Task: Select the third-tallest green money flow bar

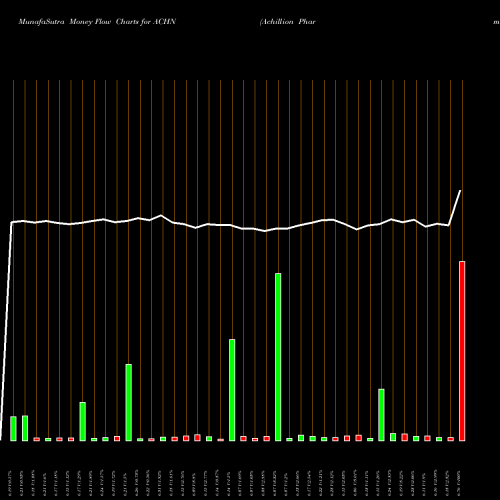Action: click(128, 403)
